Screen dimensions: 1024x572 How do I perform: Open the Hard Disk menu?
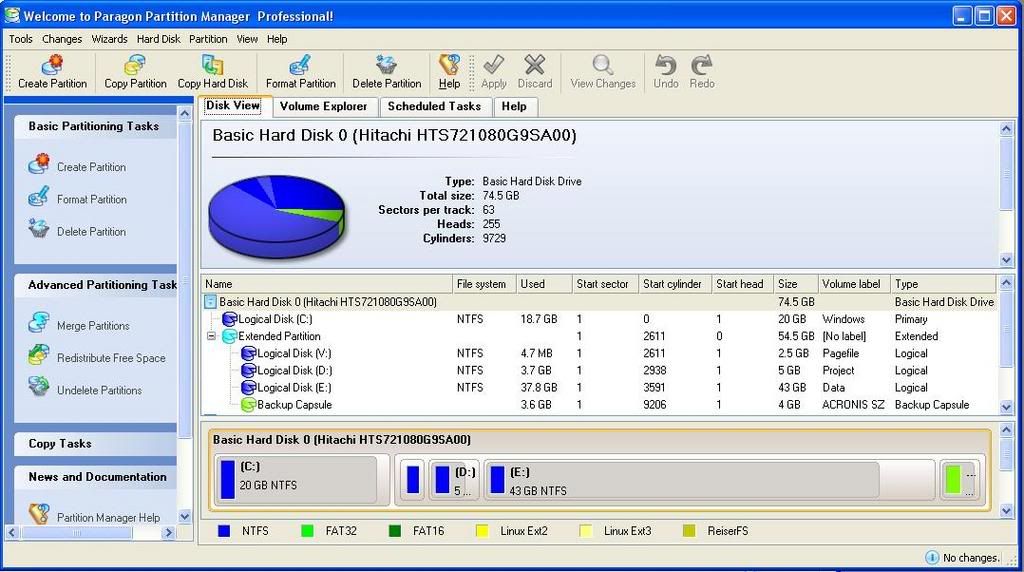pyautogui.click(x=158, y=39)
